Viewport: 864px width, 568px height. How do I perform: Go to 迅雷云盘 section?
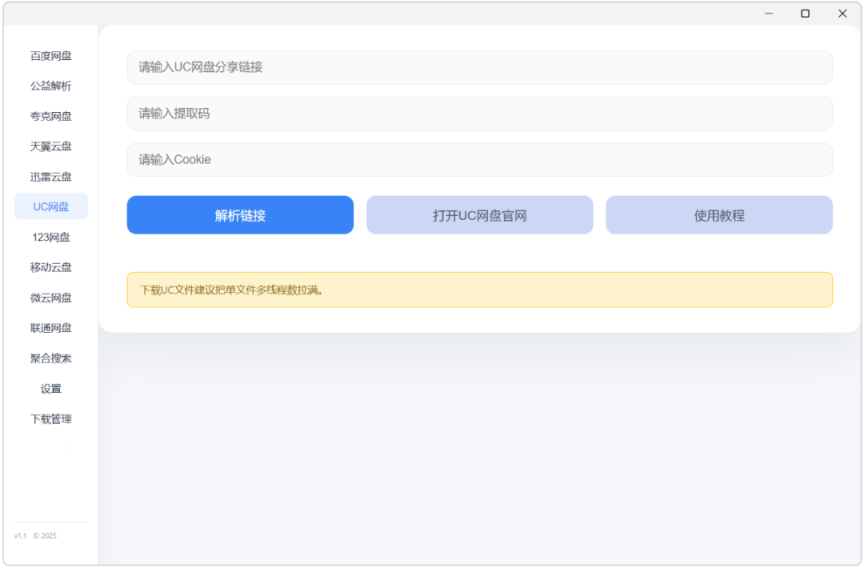[51, 177]
